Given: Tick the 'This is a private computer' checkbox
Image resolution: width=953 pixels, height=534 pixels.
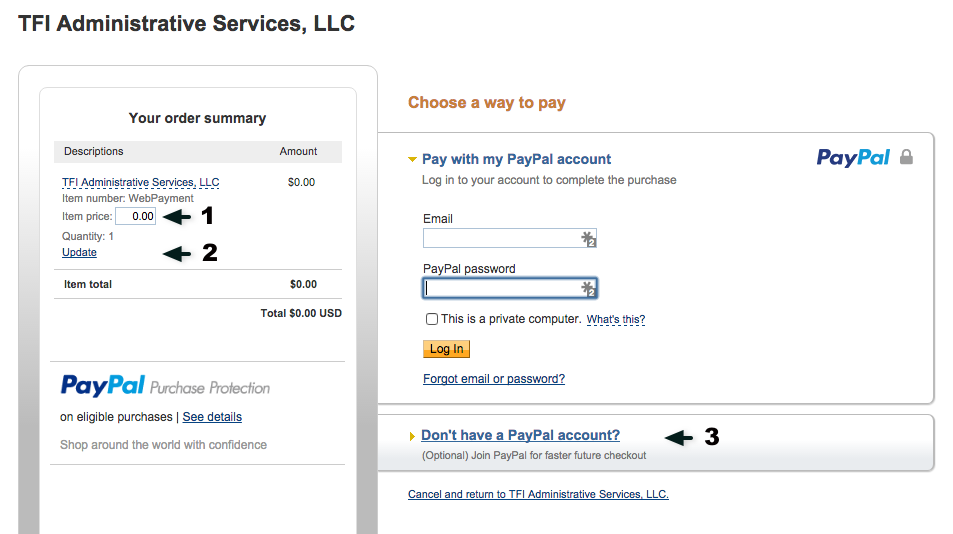Looking at the screenshot, I should click(432, 319).
